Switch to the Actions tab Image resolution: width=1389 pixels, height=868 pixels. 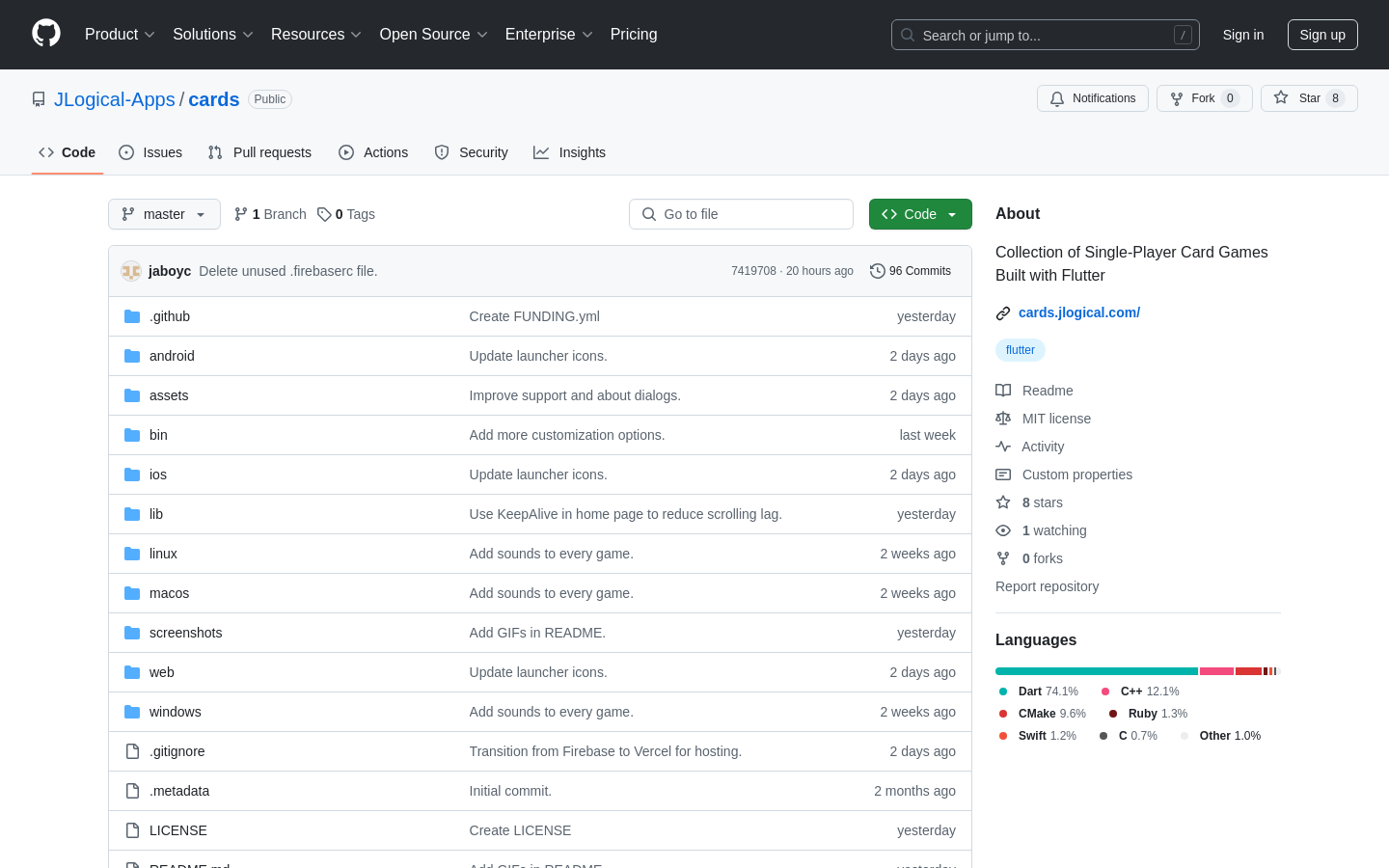tap(373, 152)
